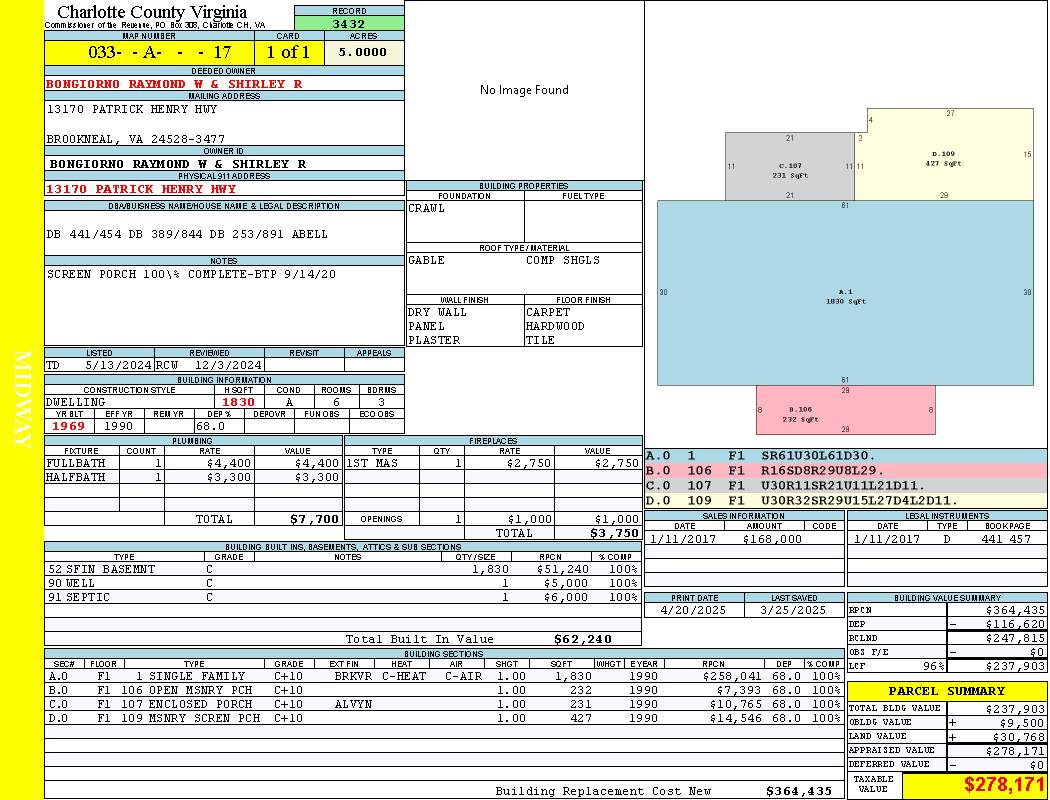Viewport: 1050px width, 800px height.
Task: Click sketch legend row C.0 107
Action: [846, 485]
